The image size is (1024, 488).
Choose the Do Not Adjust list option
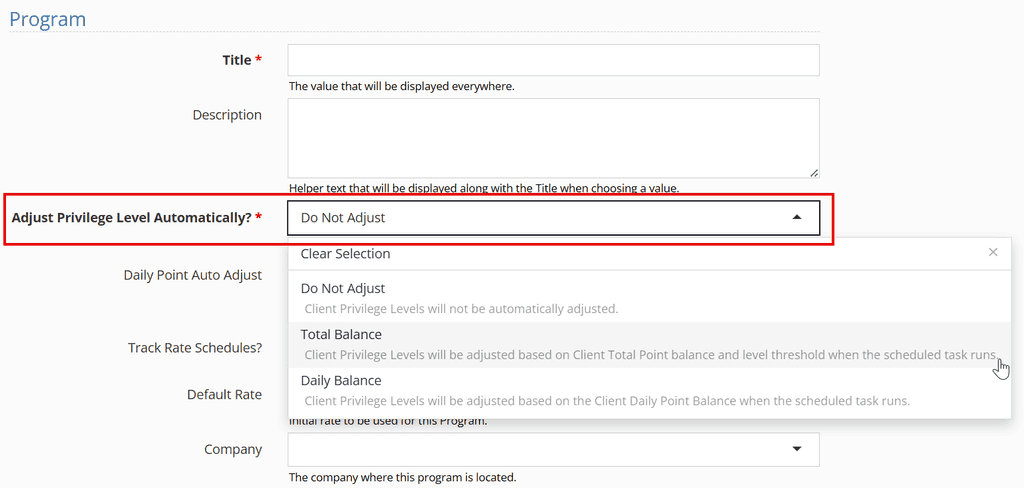(x=650, y=299)
